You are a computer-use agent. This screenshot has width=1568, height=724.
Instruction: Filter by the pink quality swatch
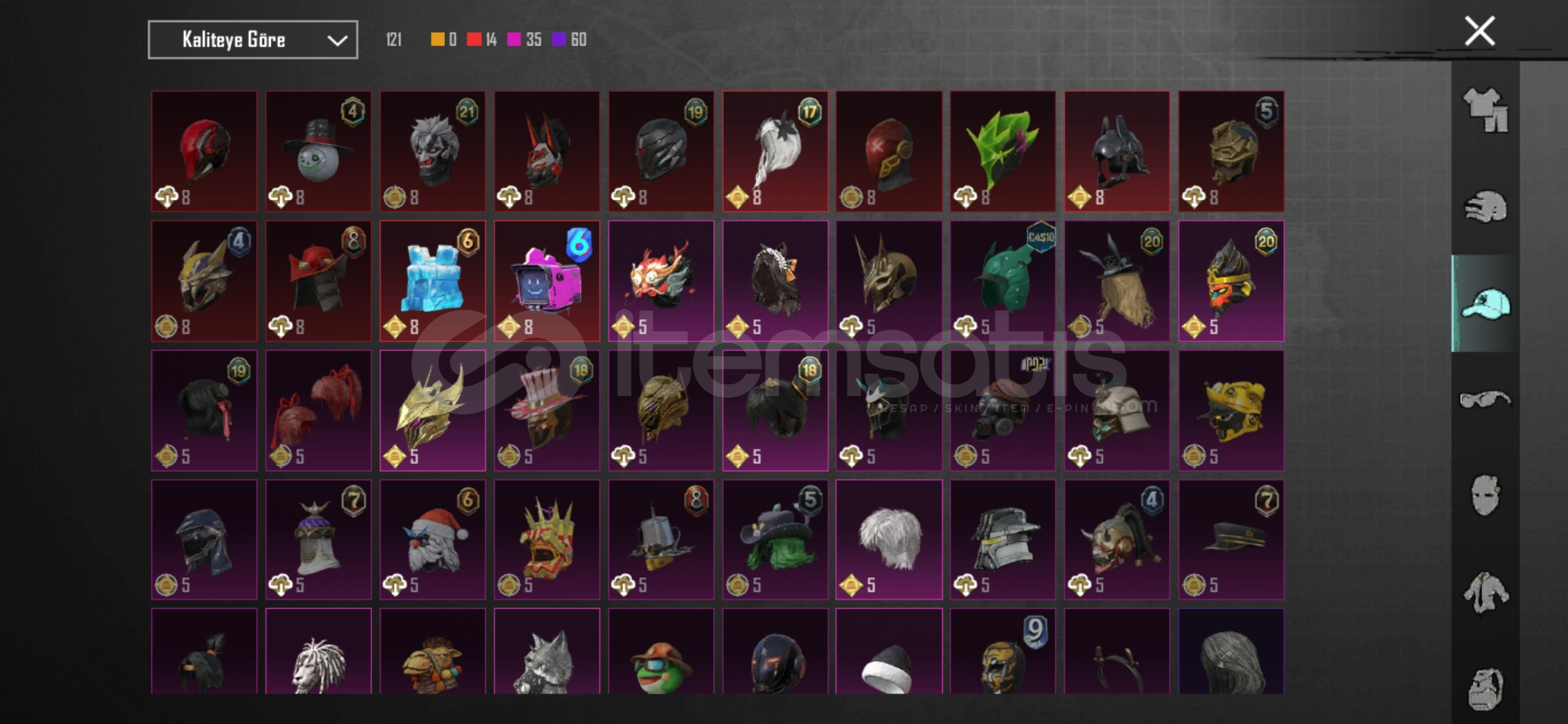tap(514, 40)
